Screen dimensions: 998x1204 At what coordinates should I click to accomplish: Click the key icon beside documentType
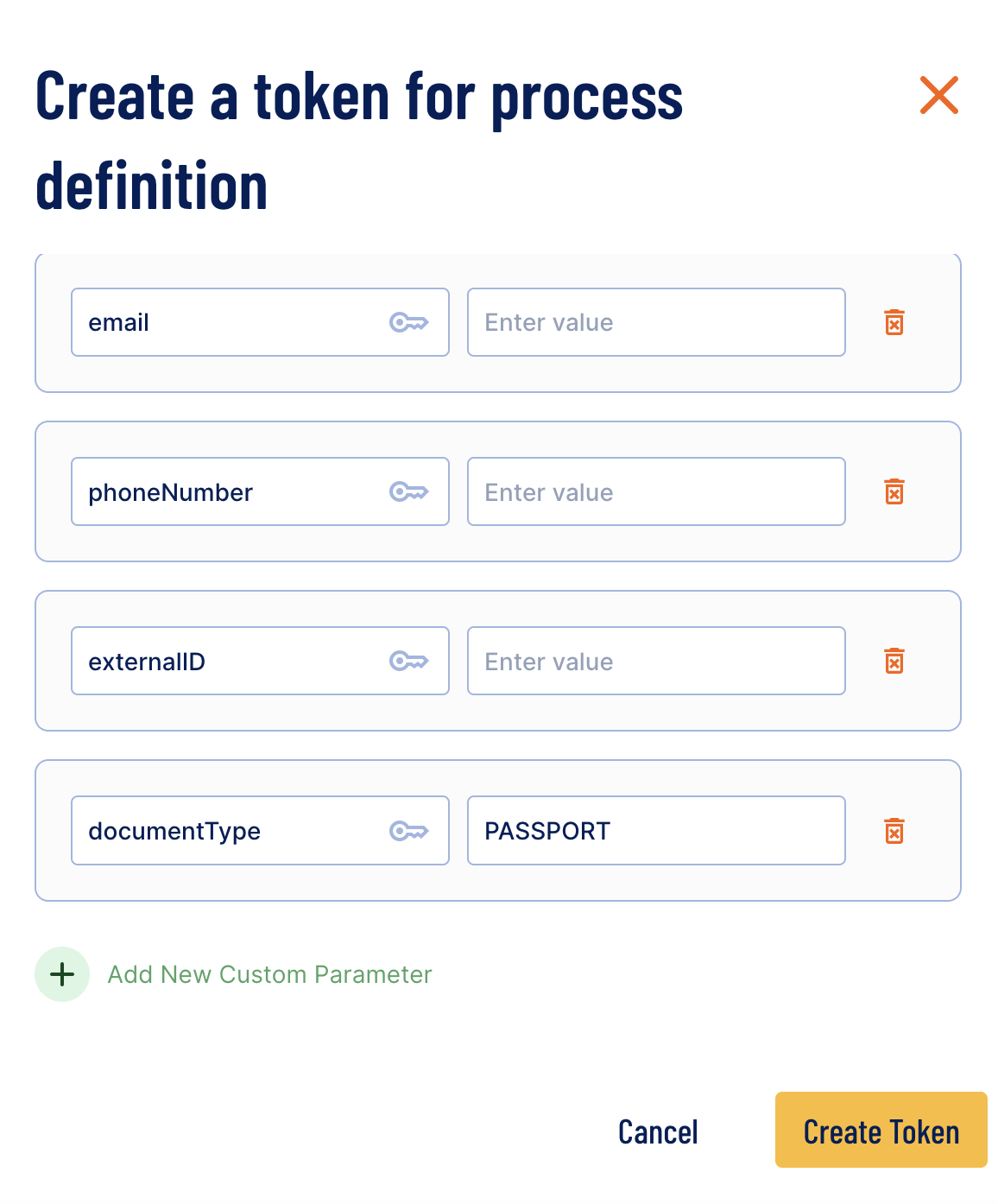409,831
